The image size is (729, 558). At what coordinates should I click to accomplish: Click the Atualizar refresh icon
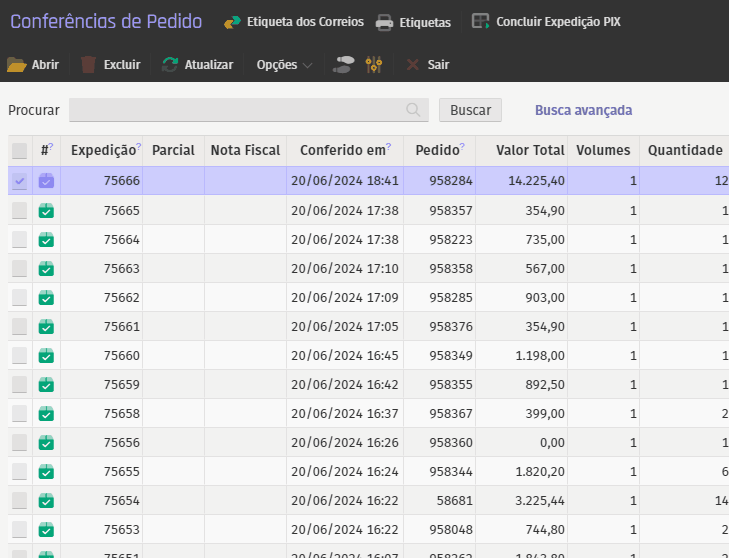[x=170, y=65]
